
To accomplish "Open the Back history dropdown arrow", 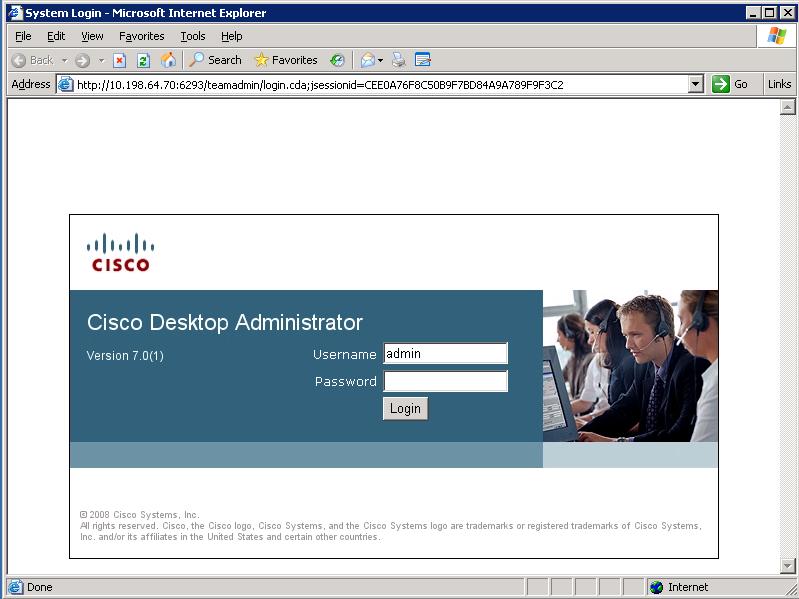I will pyautogui.click(x=64, y=61).
